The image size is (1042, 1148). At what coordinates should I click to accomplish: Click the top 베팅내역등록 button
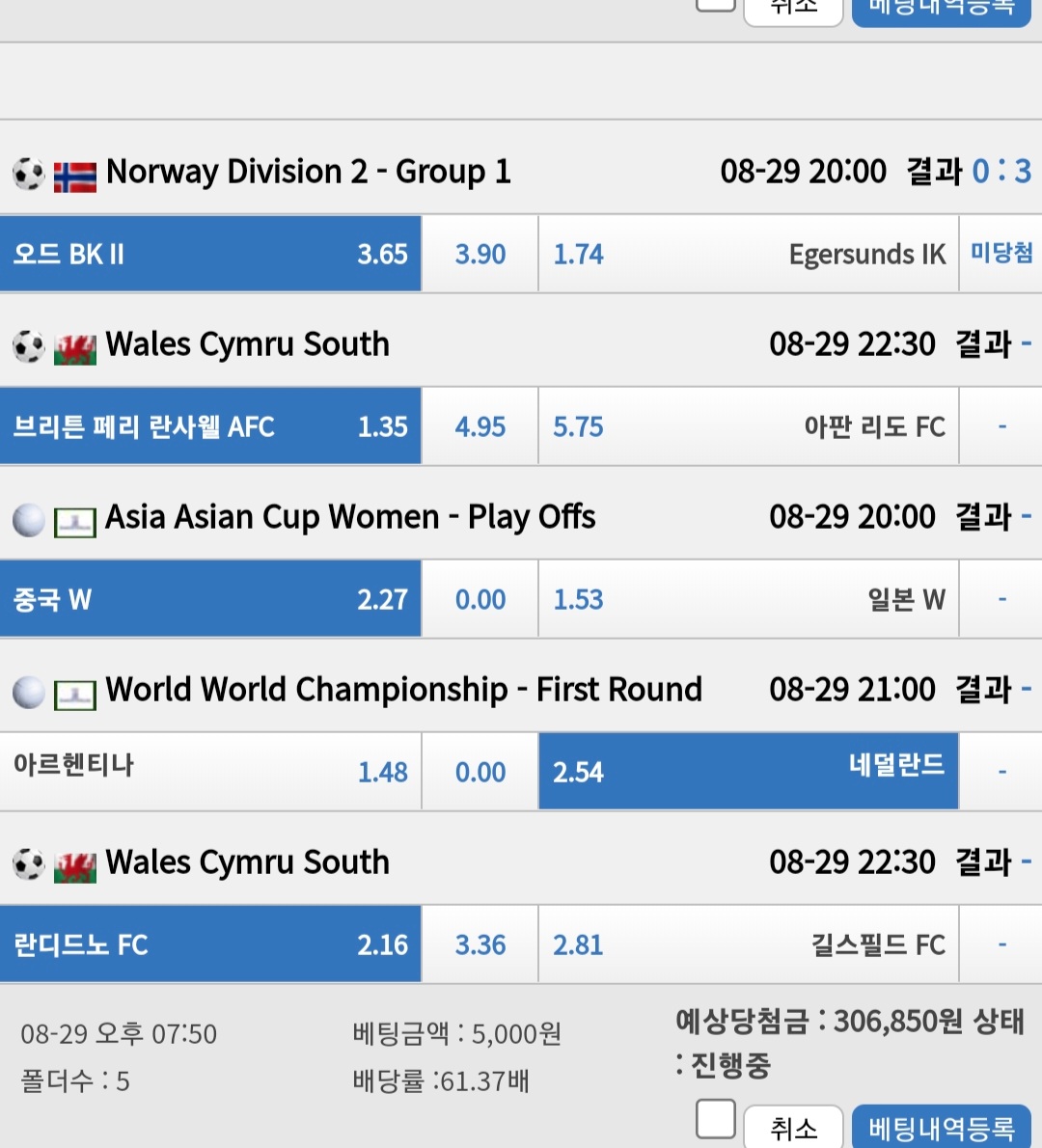[942, 11]
